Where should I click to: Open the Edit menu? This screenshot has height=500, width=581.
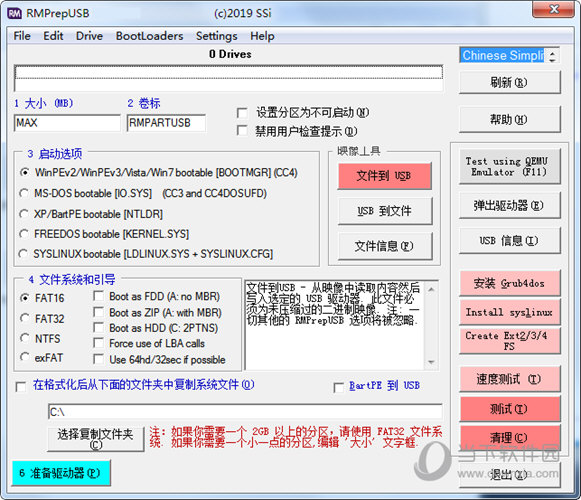[x=53, y=36]
